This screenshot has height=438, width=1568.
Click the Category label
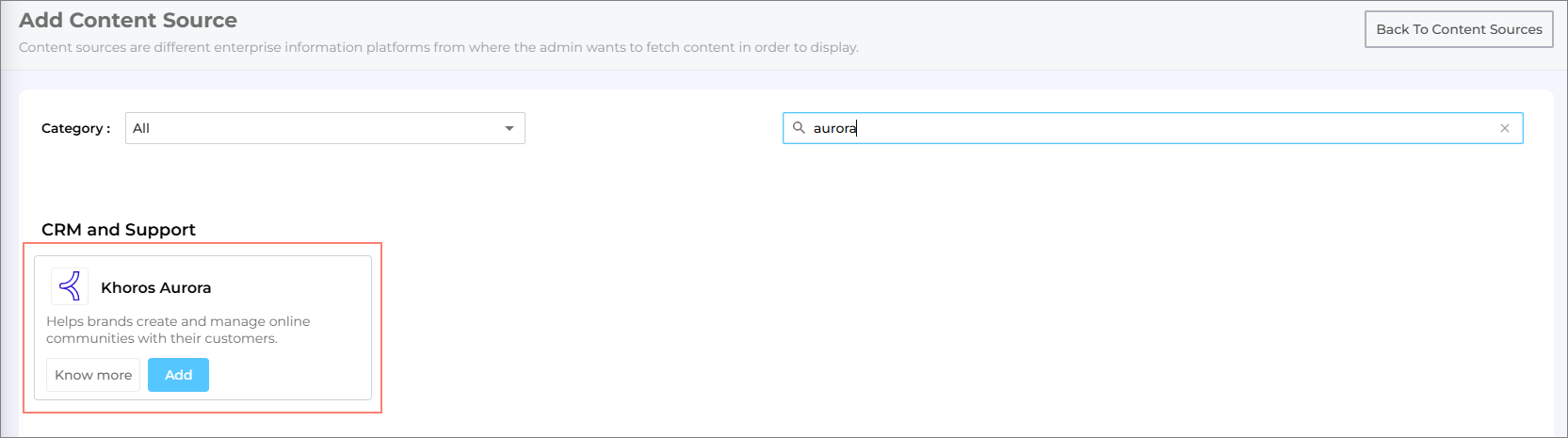tap(75, 128)
